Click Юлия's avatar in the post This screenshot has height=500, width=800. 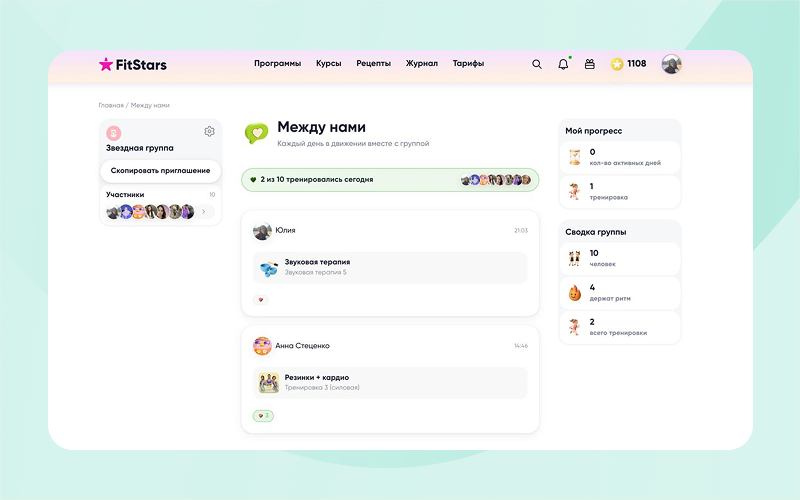point(262,231)
